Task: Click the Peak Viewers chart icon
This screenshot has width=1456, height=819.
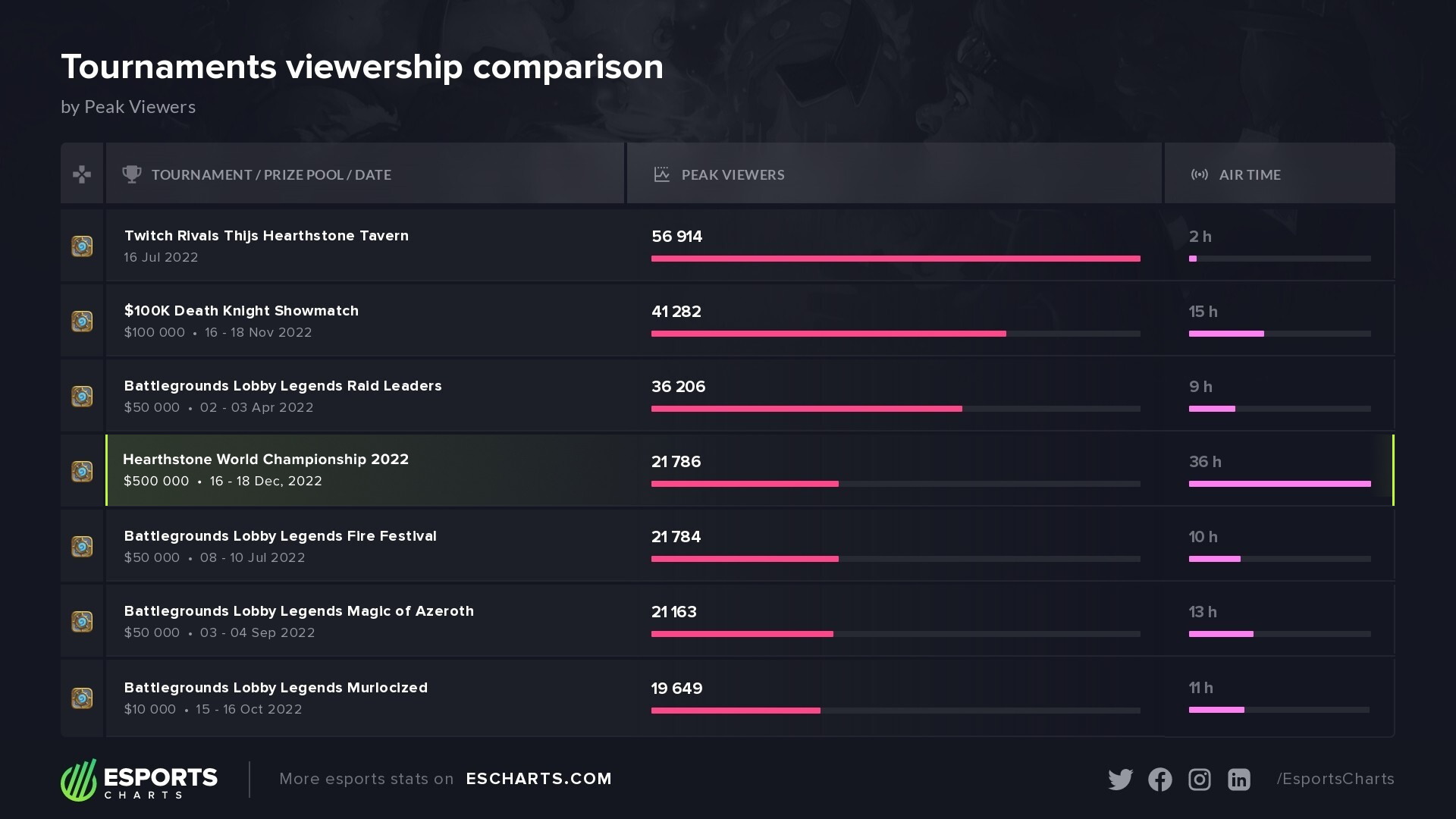Action: point(661,174)
